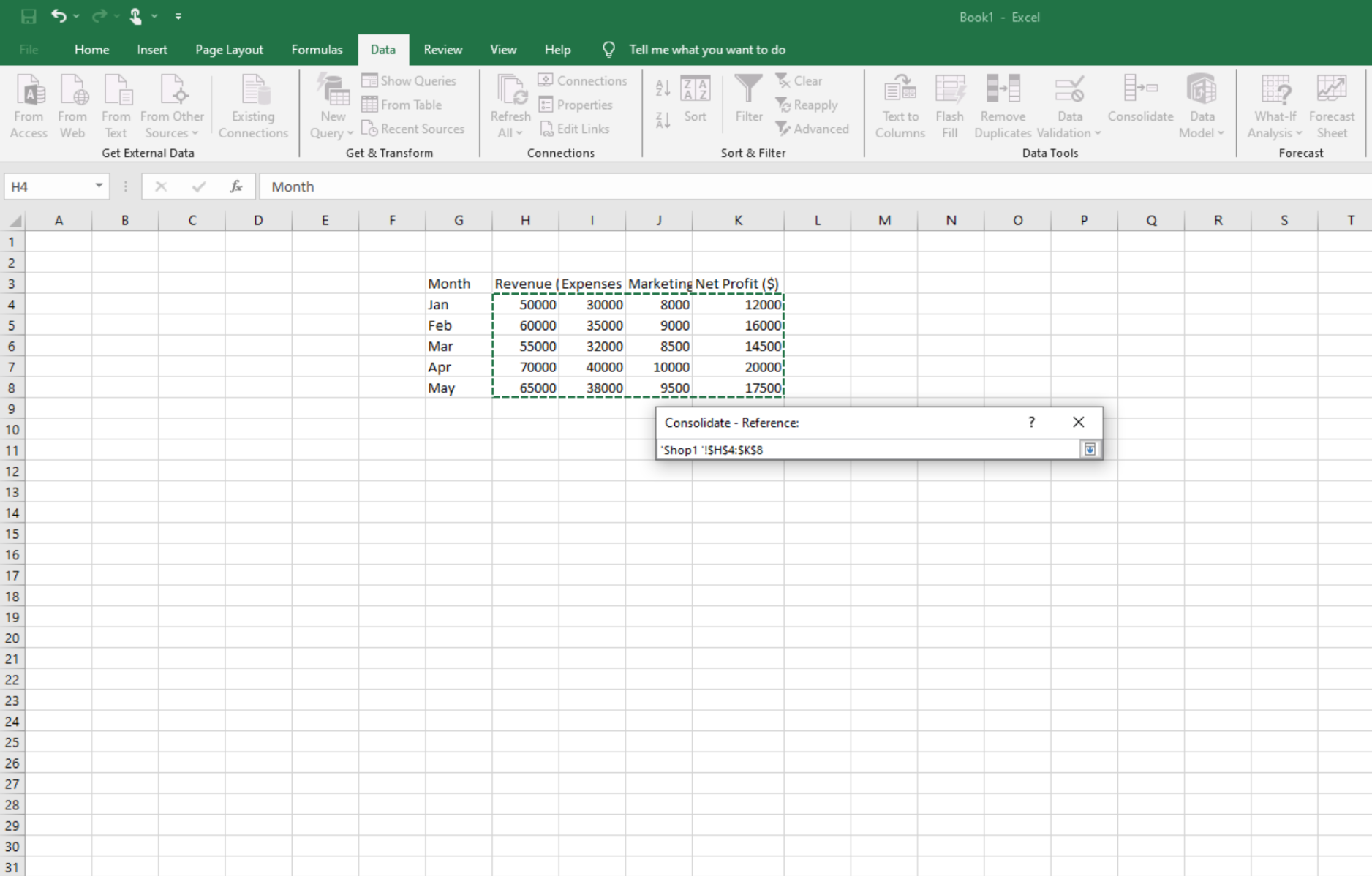The image size is (1372, 876).
Task: Click Reapply filter
Action: [x=806, y=105]
